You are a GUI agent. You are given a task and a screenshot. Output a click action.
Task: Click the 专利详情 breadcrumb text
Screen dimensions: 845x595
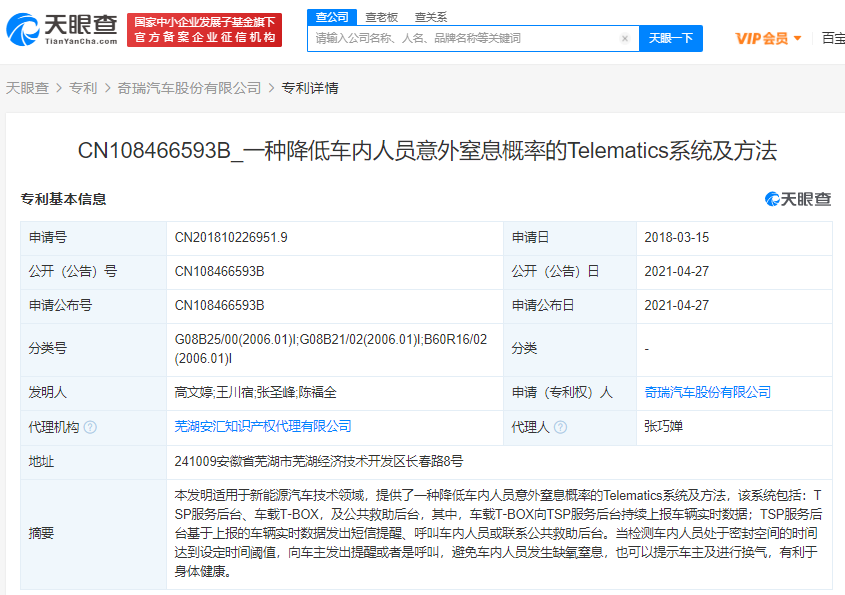[310, 88]
